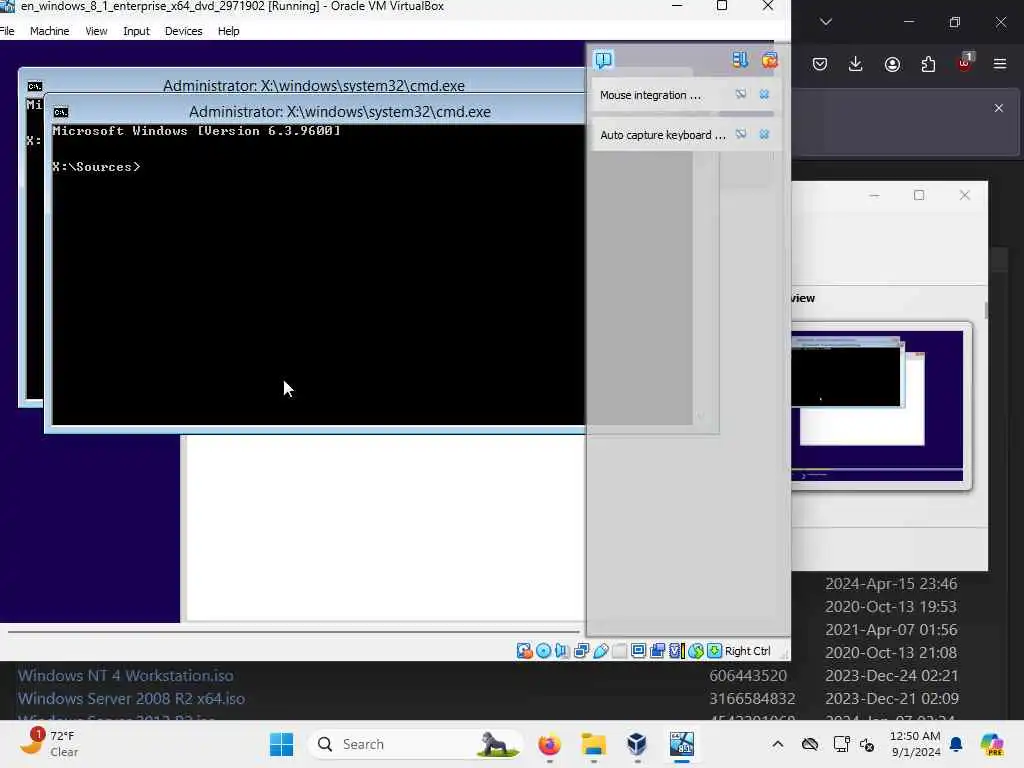
Task: Click the front cmd.exe window system icon
Action: [61, 112]
